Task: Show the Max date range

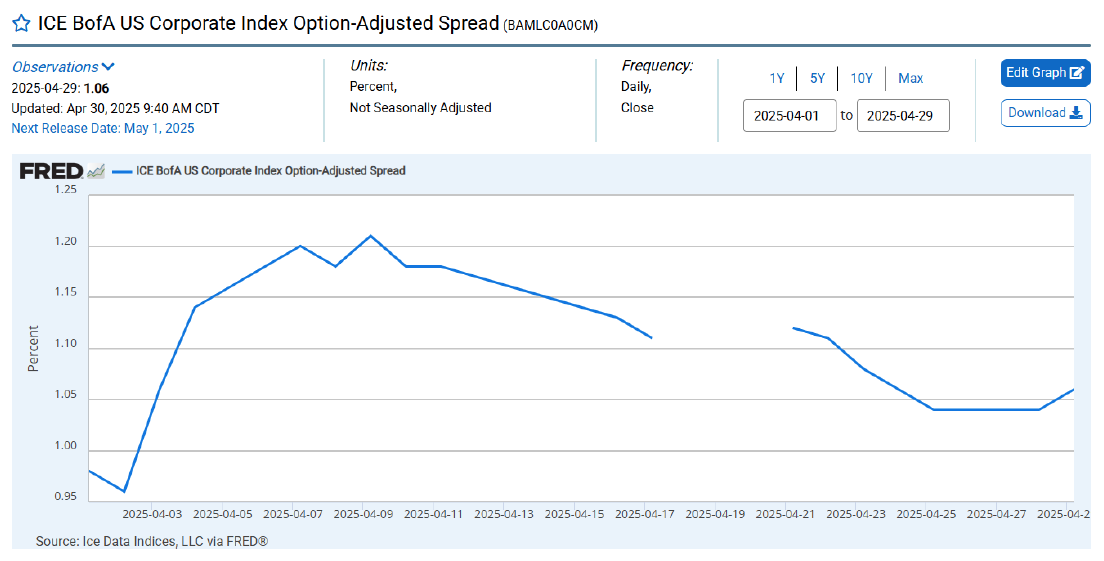Action: (x=910, y=78)
